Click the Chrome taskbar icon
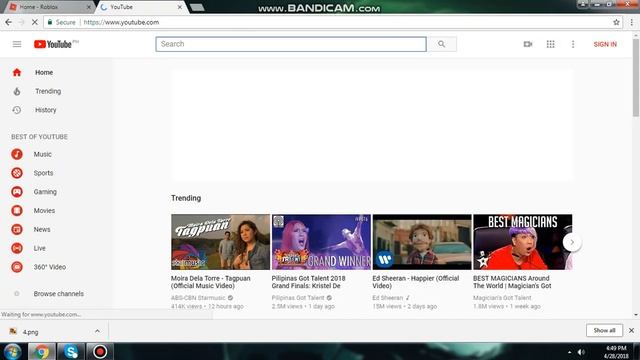Image resolution: width=640 pixels, height=360 pixels. click(x=41, y=351)
